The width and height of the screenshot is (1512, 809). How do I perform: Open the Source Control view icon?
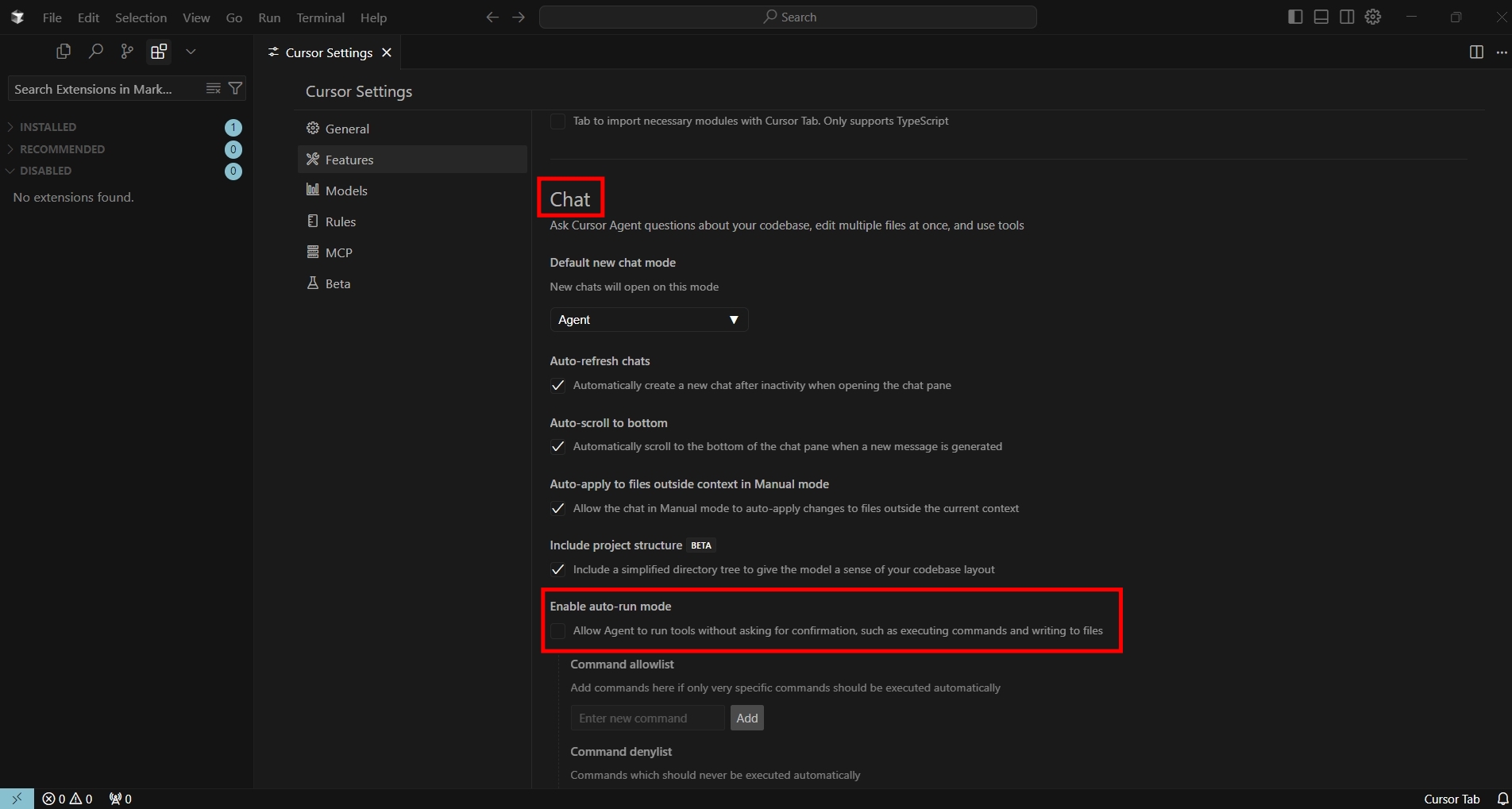click(127, 52)
